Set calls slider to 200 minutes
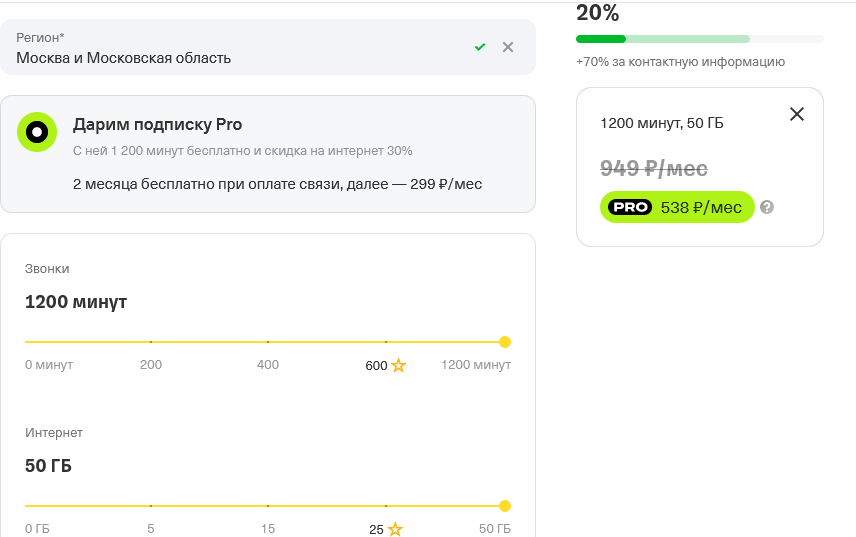856x537 pixels. pos(151,342)
